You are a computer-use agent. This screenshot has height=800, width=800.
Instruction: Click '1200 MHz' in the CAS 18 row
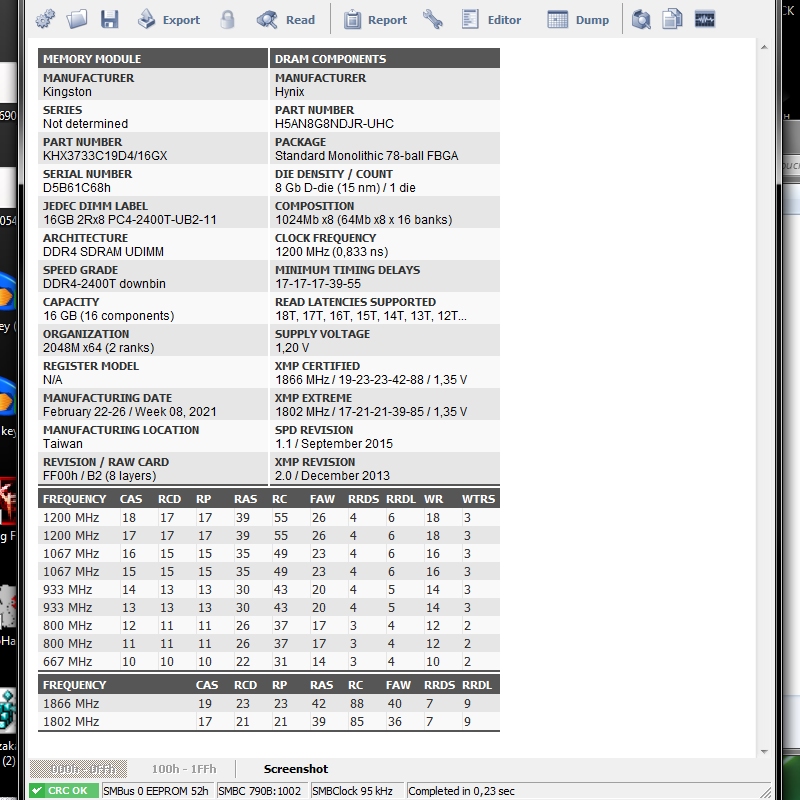tap(71, 517)
